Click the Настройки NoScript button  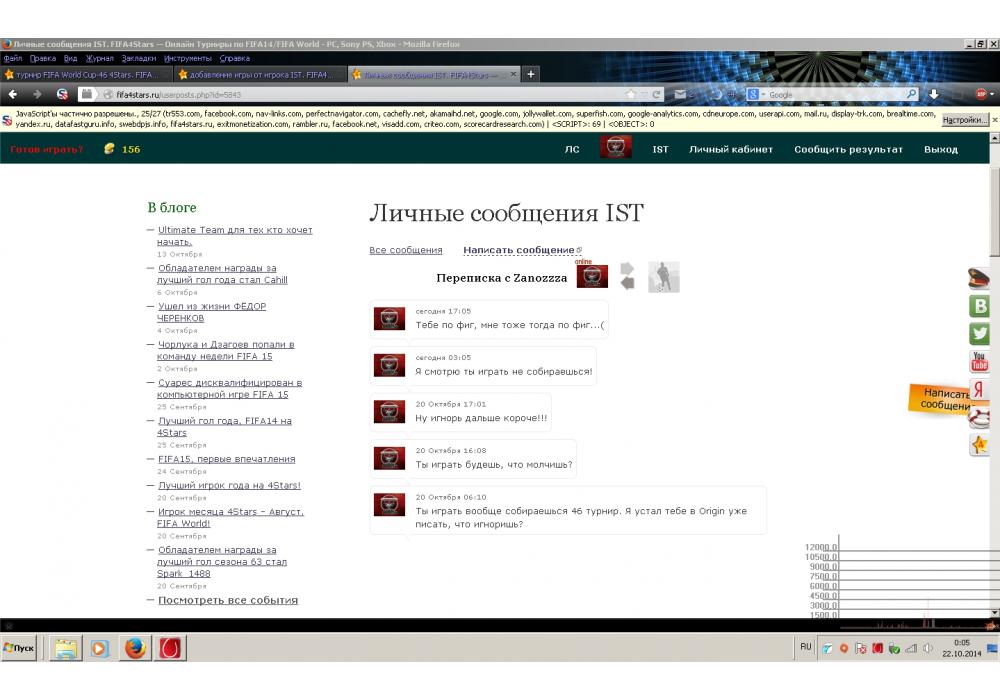964,119
